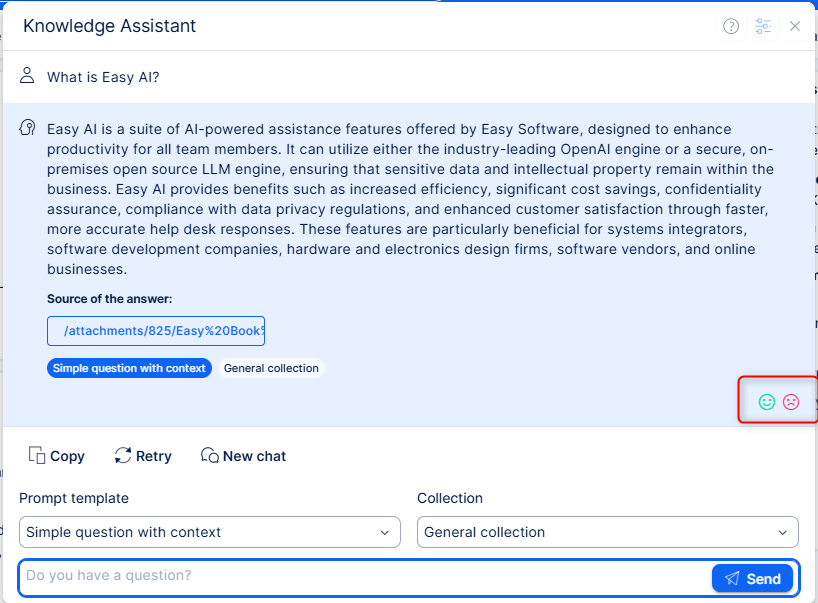
Task: Click the 'Simple question with context' tag
Action: (129, 368)
